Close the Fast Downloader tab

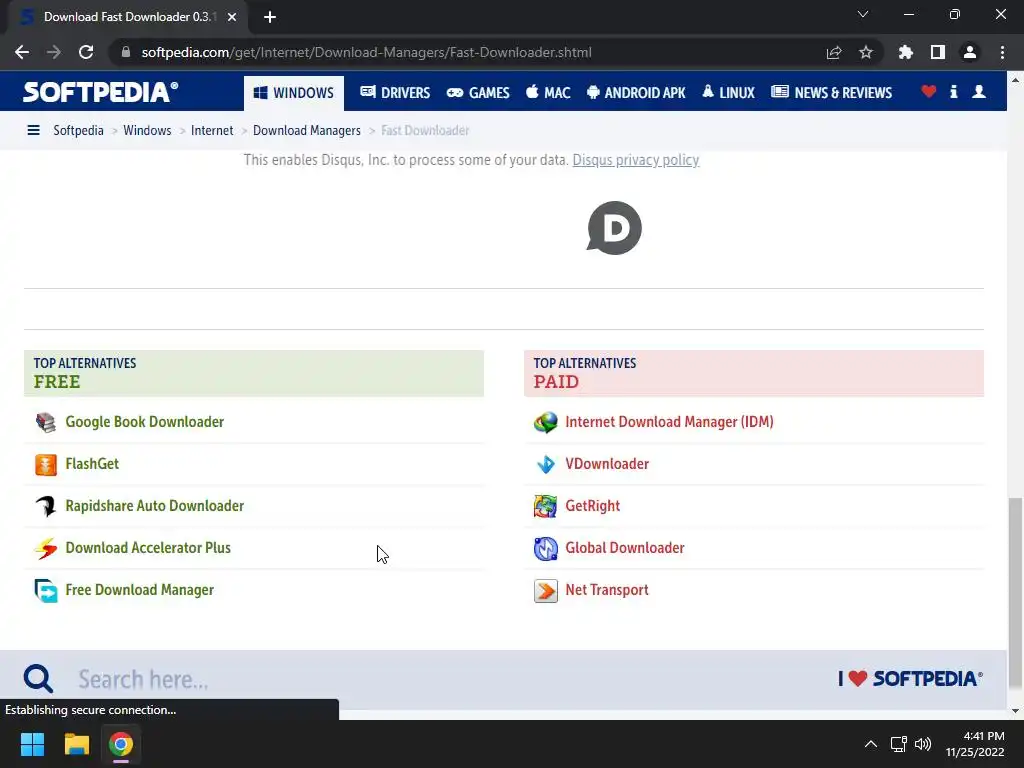(x=232, y=17)
